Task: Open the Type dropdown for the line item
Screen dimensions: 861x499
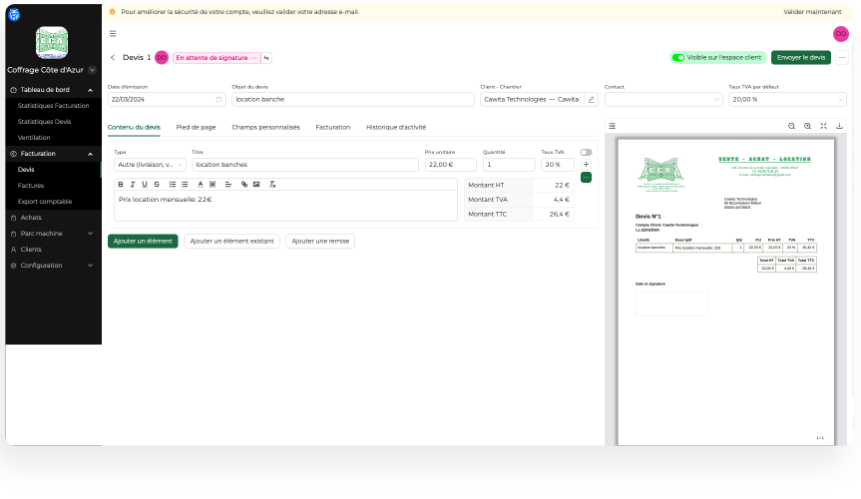Action: coord(150,164)
